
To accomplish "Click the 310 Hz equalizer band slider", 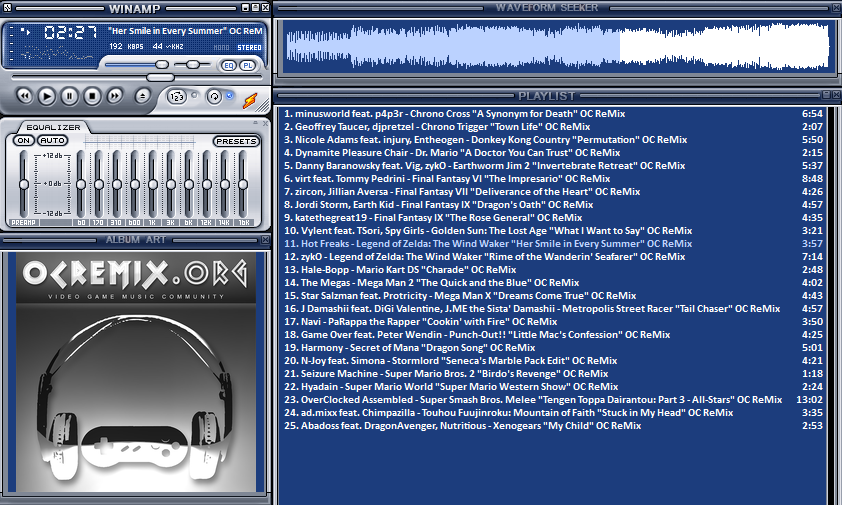I will (x=117, y=184).
